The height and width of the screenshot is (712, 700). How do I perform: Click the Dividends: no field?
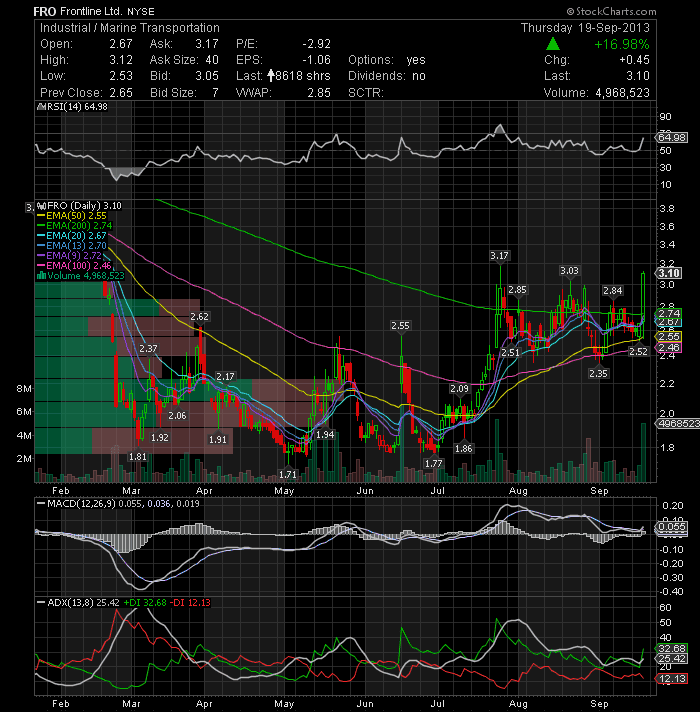(x=387, y=76)
